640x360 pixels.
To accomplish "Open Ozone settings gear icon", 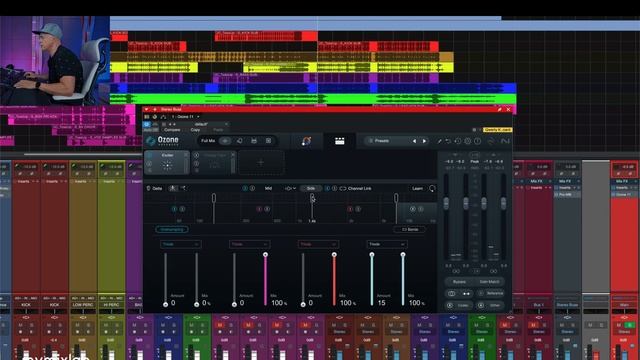I will (x=468, y=141).
